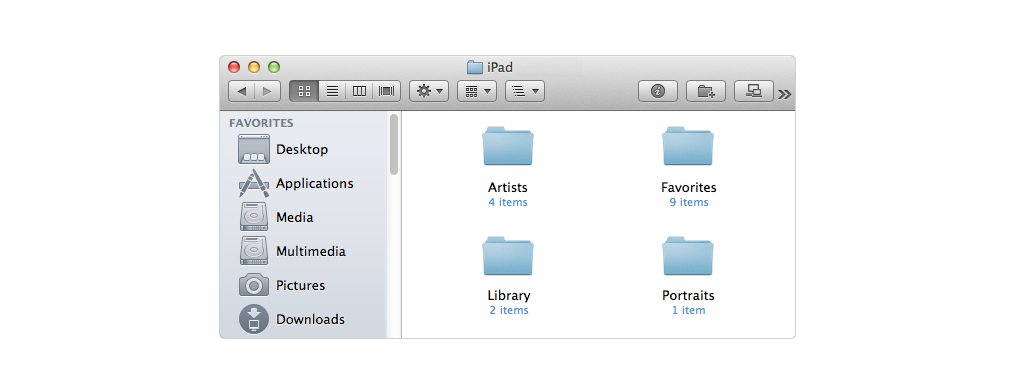This screenshot has width=1020, height=390.
Task: Select the Favorites folder icon
Action: pyautogui.click(x=688, y=146)
